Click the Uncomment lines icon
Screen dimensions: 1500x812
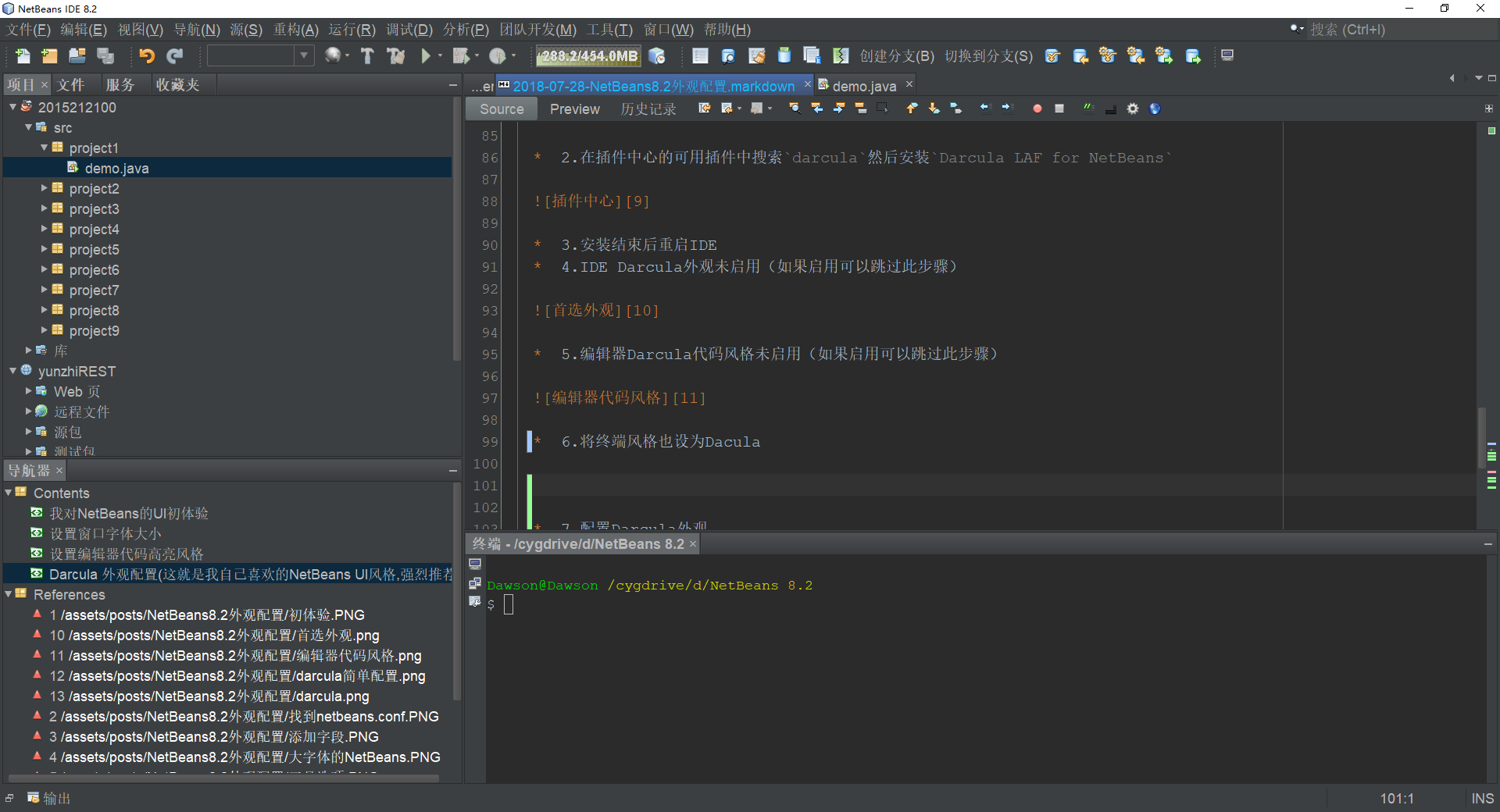pos(1110,109)
